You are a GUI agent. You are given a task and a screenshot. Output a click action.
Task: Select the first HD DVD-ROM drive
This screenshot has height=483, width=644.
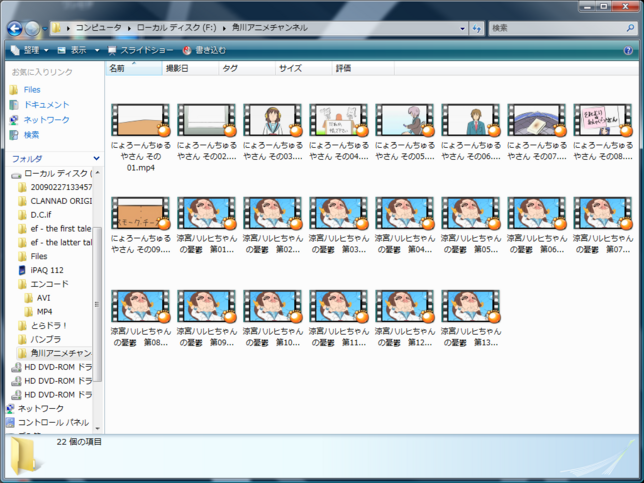[51, 367]
